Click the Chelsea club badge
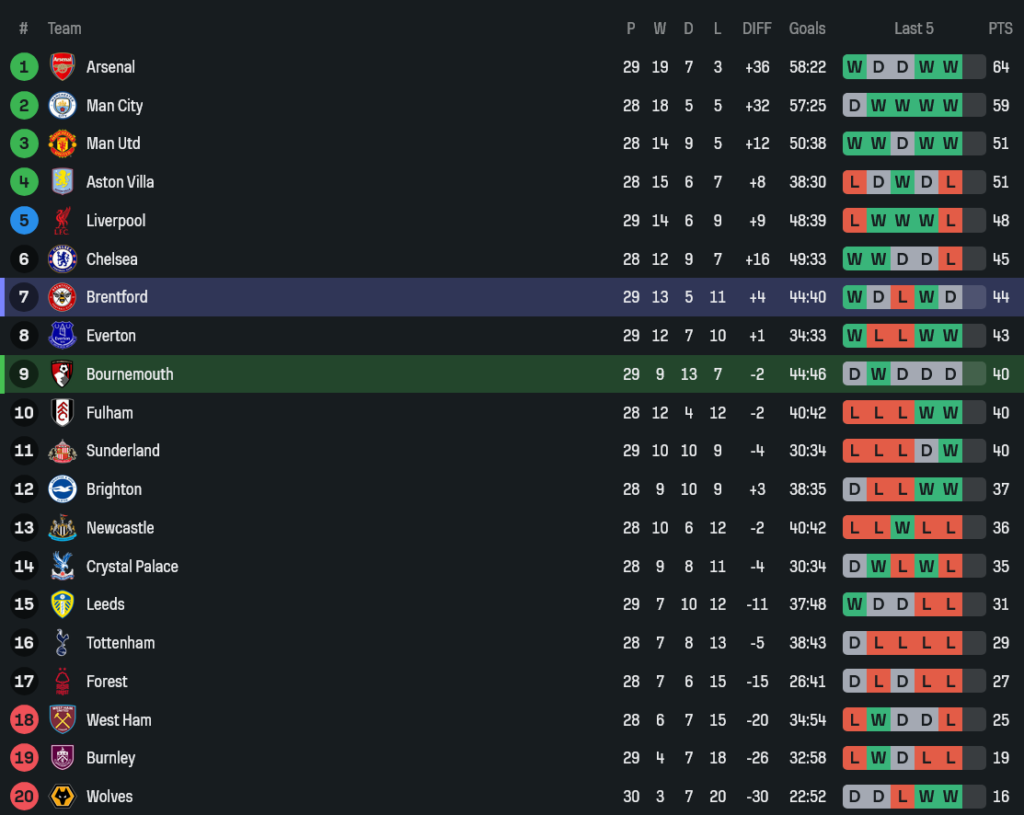The width and height of the screenshot is (1024, 815). click(62, 259)
